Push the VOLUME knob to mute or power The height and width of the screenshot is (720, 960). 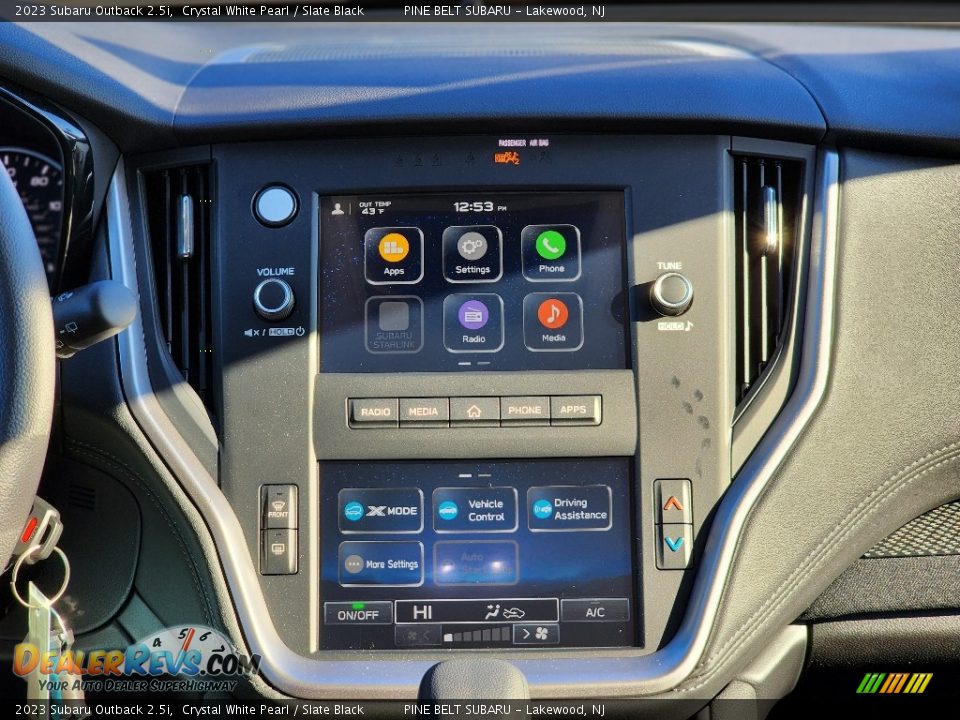pyautogui.click(x=274, y=299)
